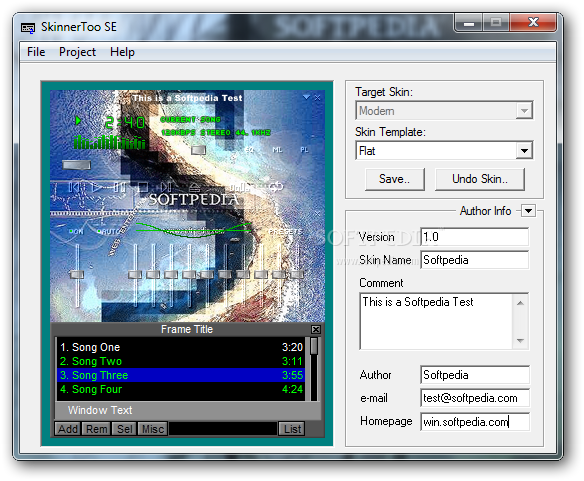Open the PRESETS button in equalizer

click(286, 231)
